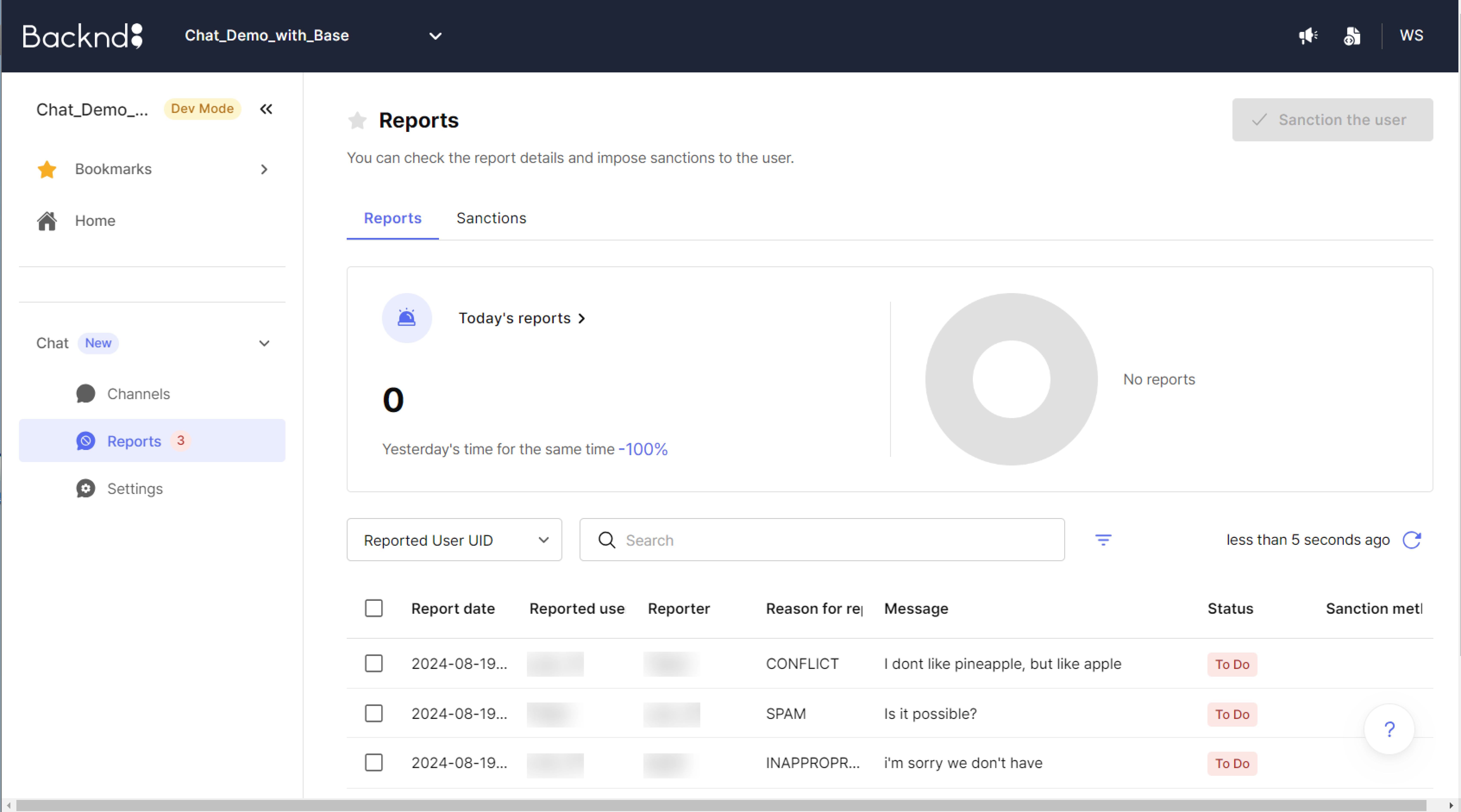Click the Channels speech bubble icon

tap(86, 394)
